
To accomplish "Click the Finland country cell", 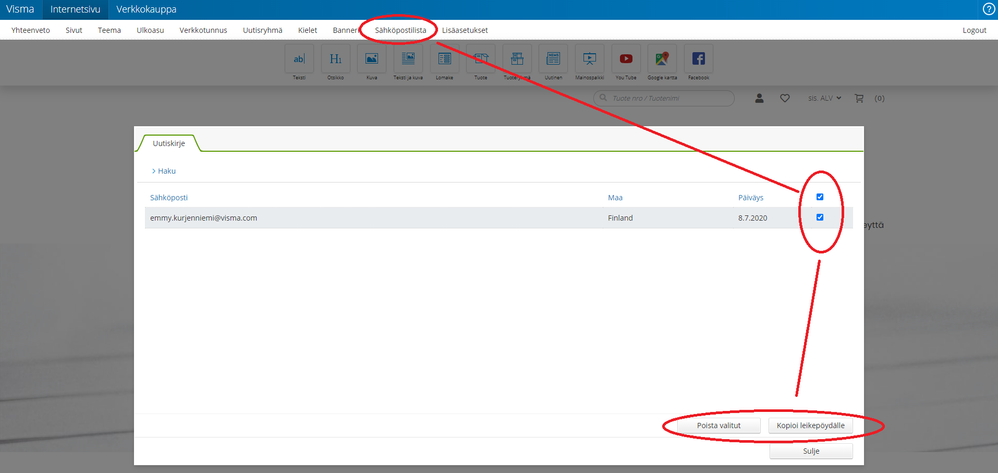I will click(x=620, y=218).
